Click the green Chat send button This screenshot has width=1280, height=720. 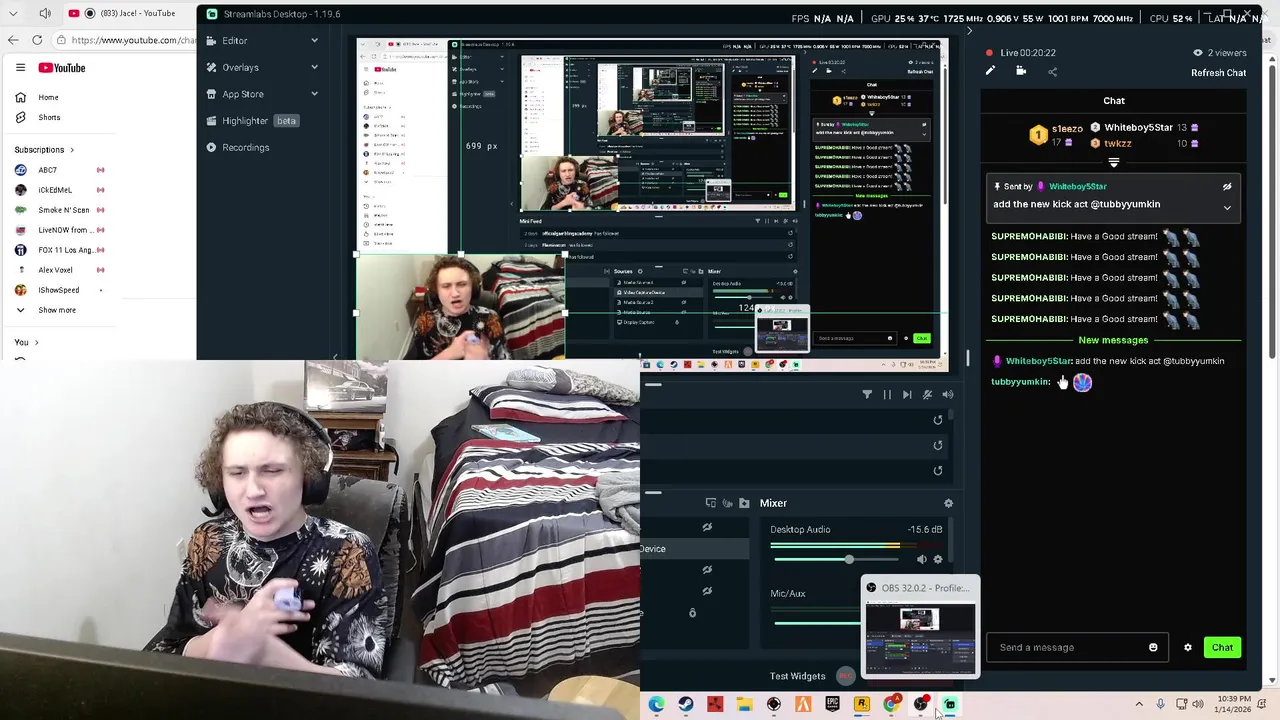click(x=1222, y=647)
